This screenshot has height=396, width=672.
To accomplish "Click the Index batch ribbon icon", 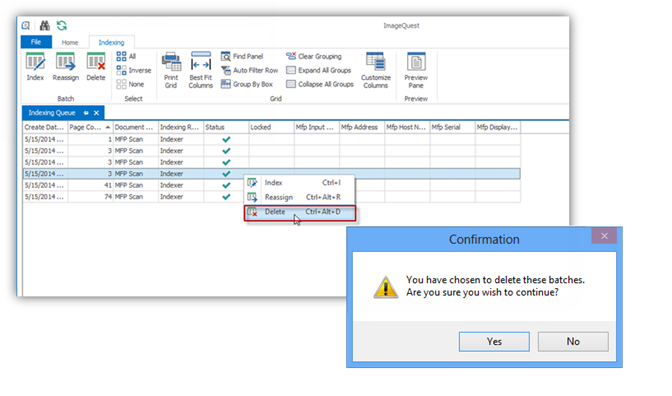I will pyautogui.click(x=35, y=67).
